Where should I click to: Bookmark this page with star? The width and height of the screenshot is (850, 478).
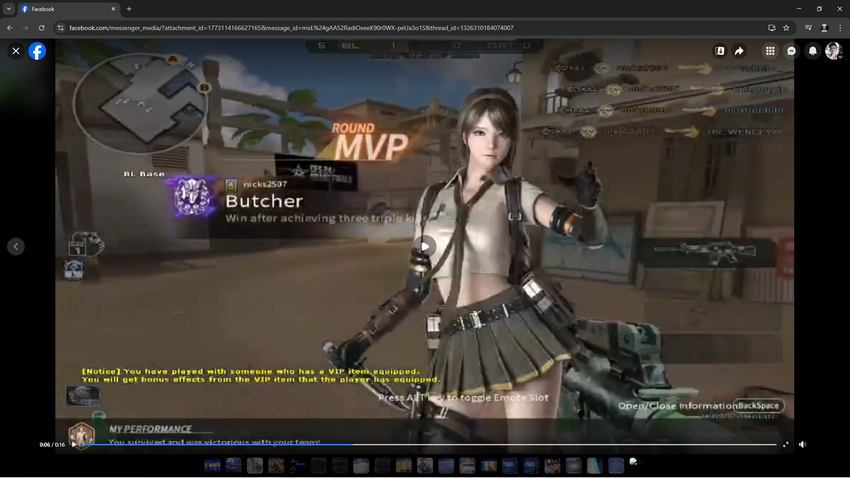(786, 28)
